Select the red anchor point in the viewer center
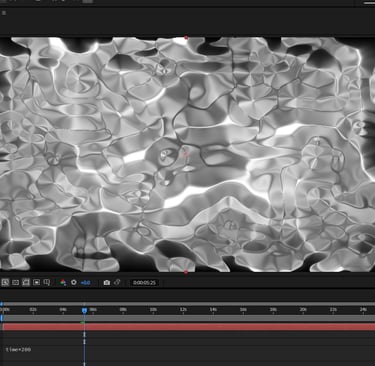This screenshot has height=366, width=375. click(x=186, y=154)
